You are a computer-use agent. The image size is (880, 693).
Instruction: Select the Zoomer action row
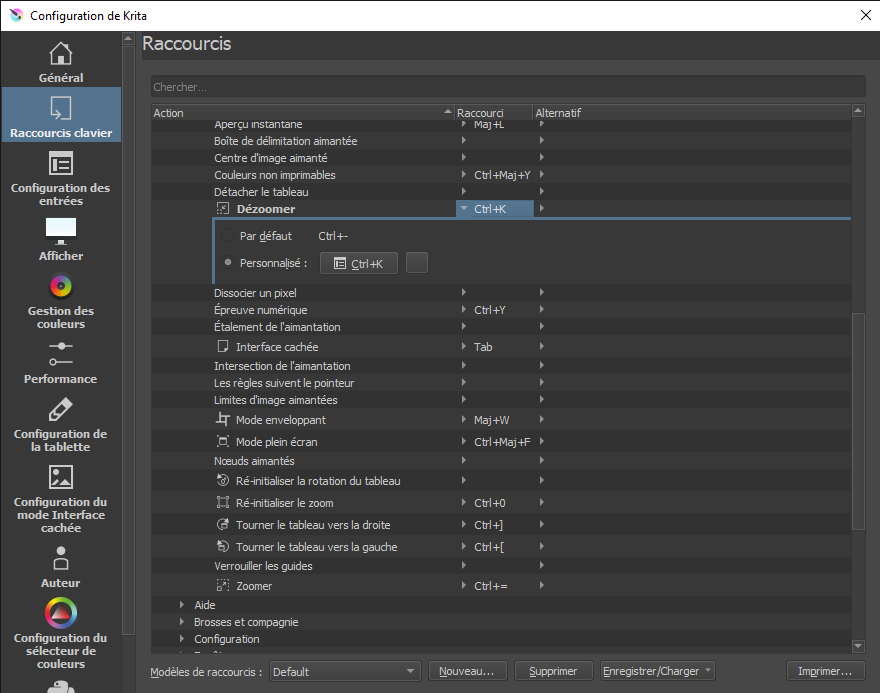pyautogui.click(x=254, y=586)
